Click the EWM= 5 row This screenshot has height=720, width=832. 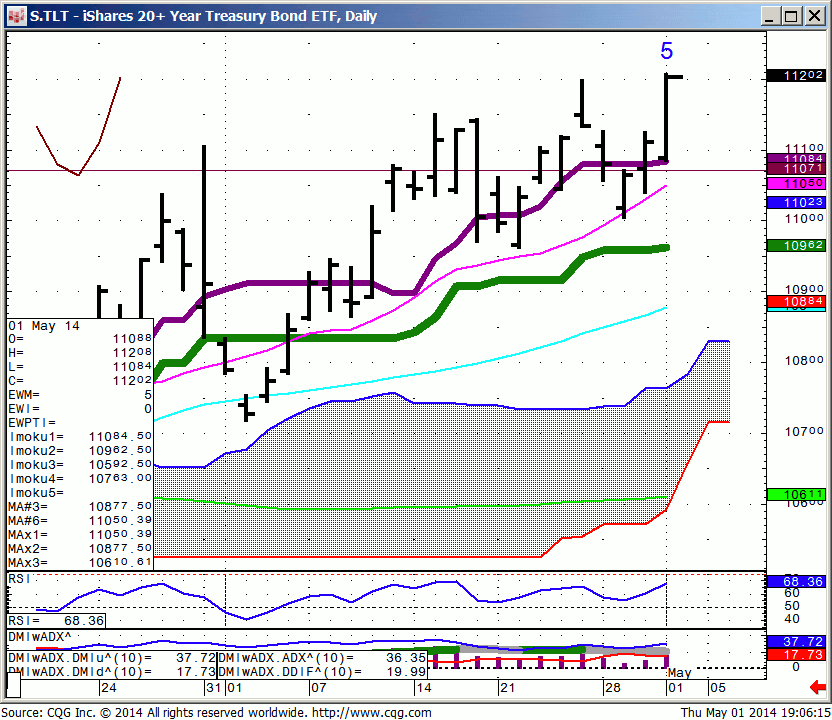(x=80, y=395)
